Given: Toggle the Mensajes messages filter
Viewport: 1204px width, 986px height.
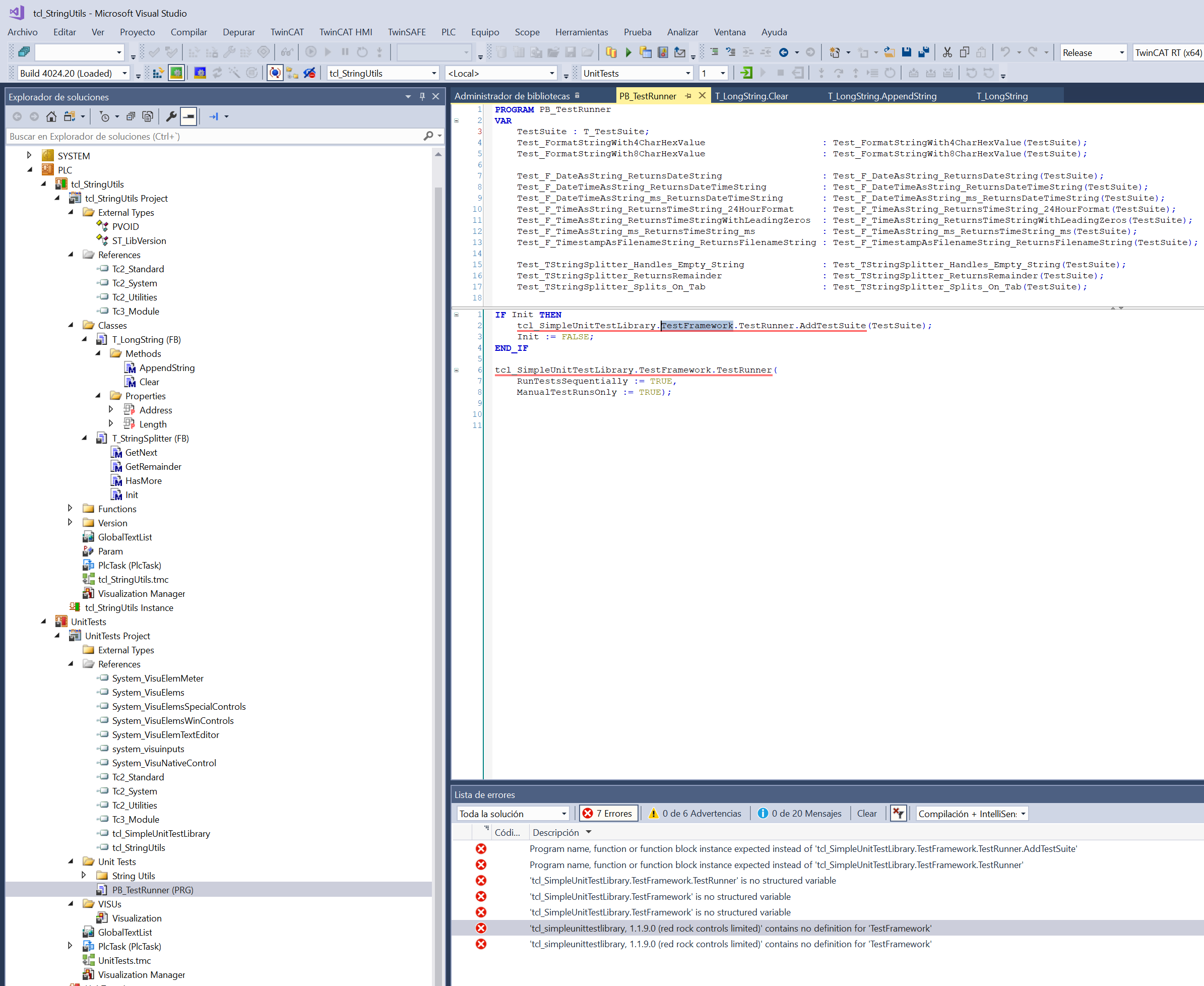Looking at the screenshot, I should pos(799,813).
